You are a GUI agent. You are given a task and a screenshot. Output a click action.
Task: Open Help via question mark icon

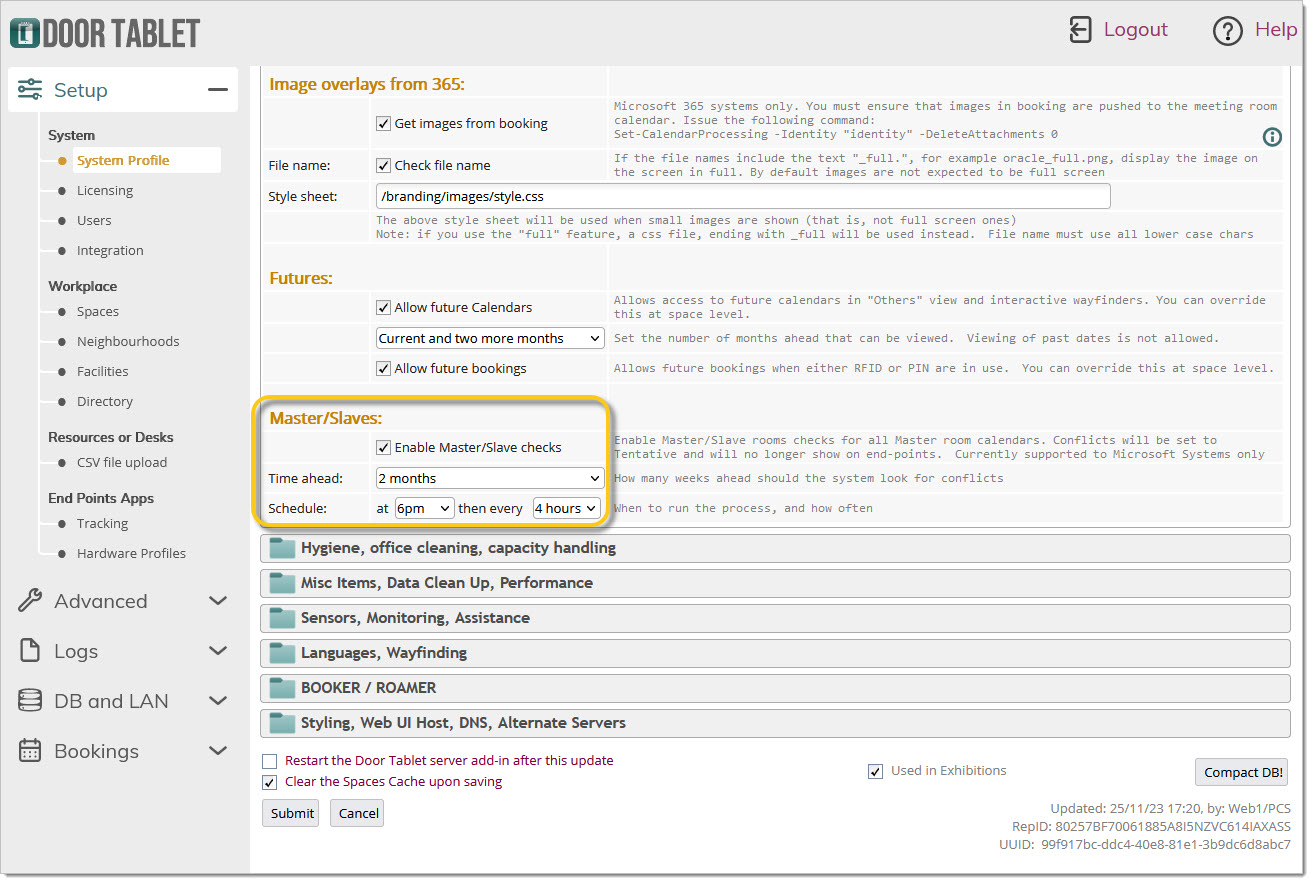pos(1227,31)
